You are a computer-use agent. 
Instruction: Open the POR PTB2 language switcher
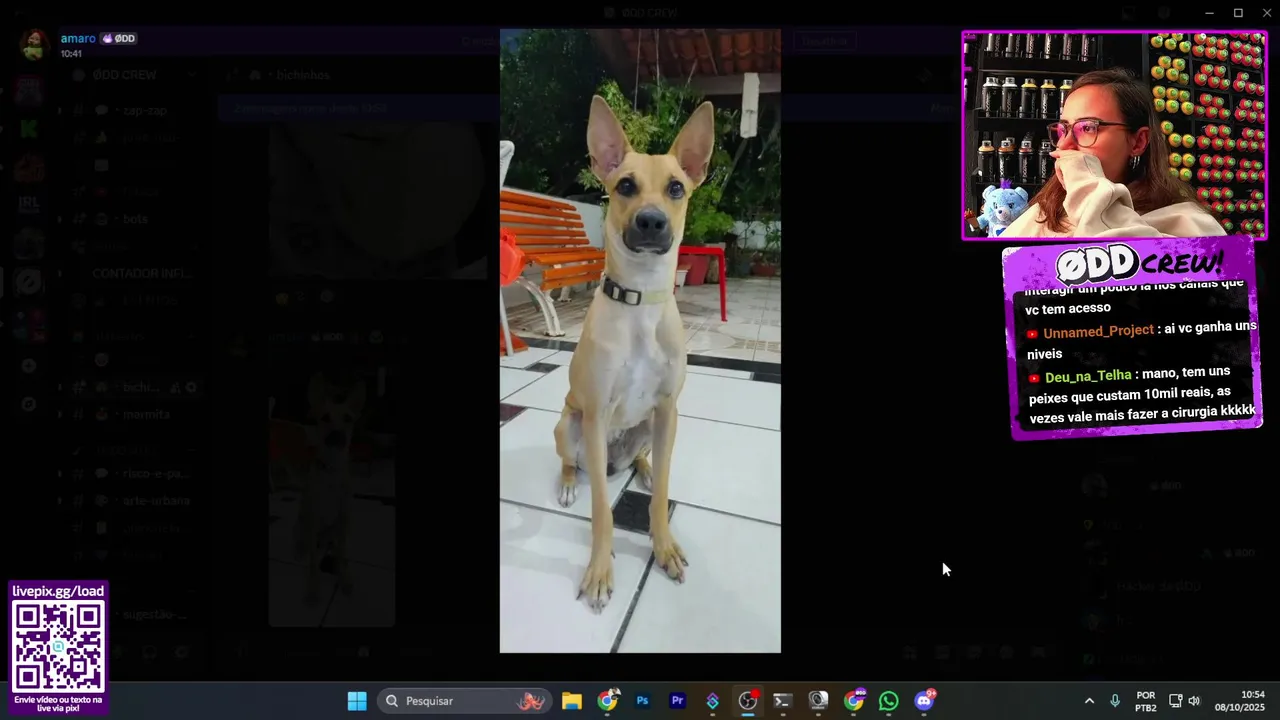coord(1146,701)
